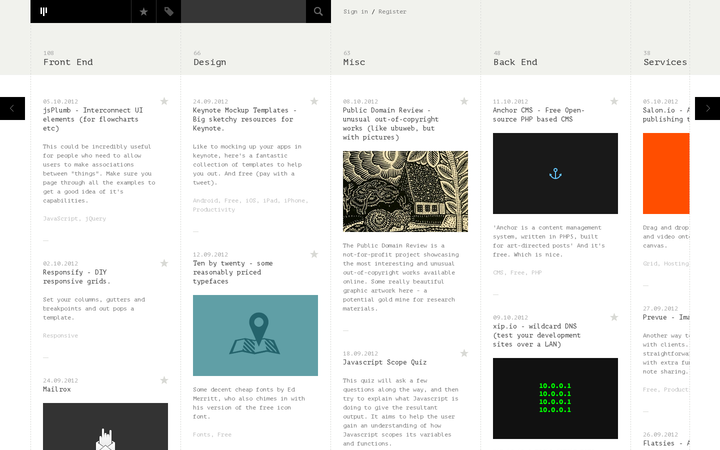Filter by the Fonts tag
This screenshot has height=450, width=720.
click(x=203, y=434)
